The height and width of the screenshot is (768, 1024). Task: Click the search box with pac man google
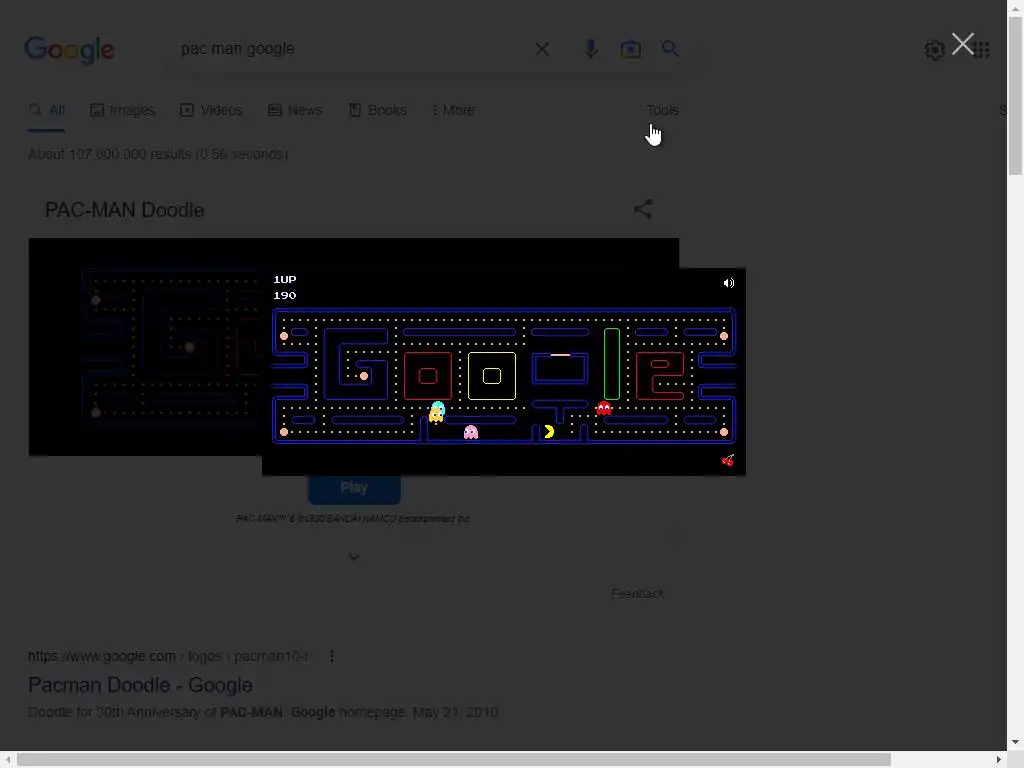tap(353, 49)
